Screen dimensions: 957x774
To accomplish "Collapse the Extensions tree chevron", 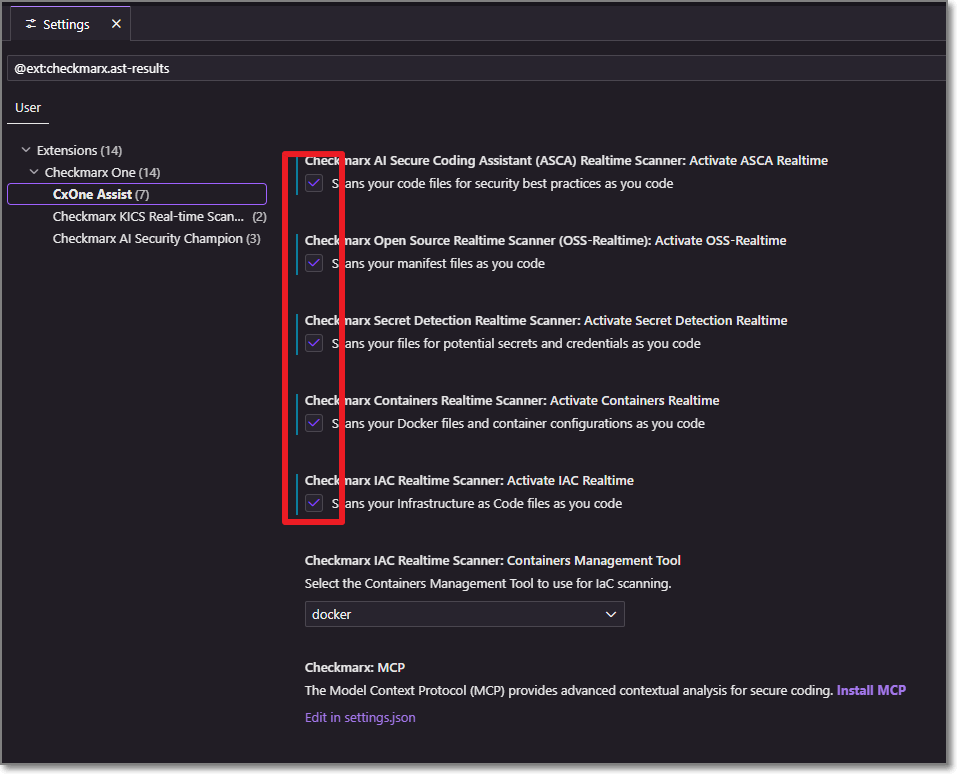I will 26,151.
